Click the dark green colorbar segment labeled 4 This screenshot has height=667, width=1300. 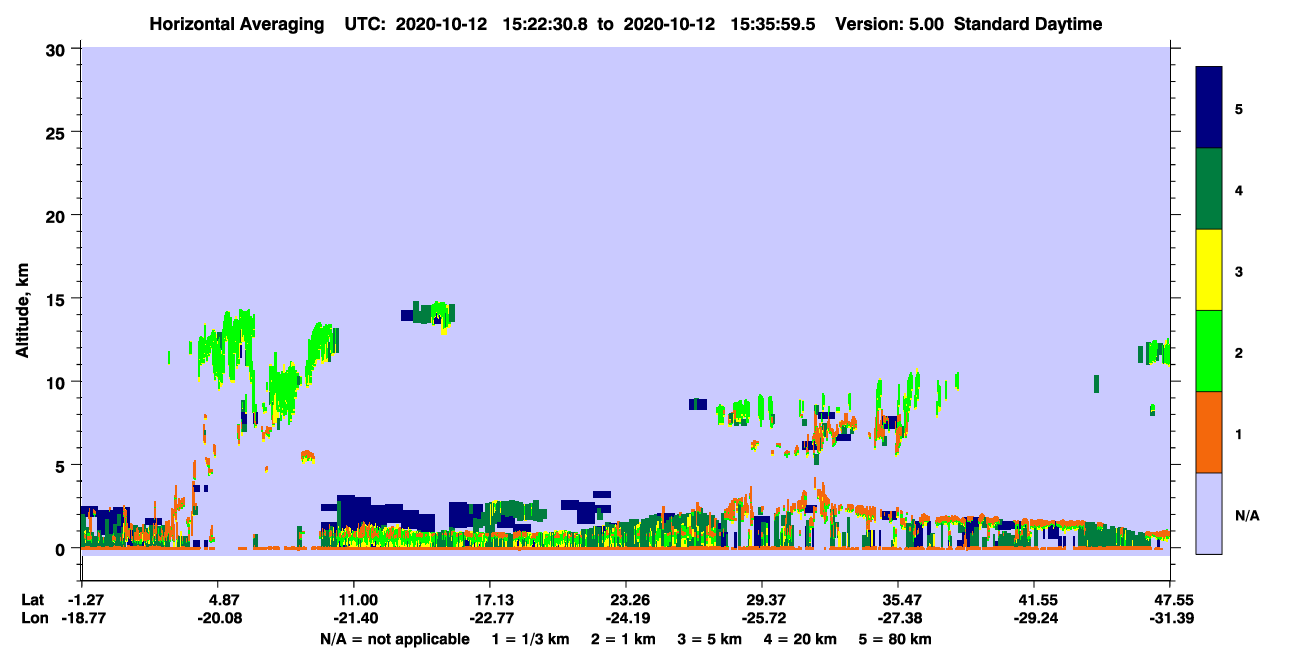tap(1209, 189)
